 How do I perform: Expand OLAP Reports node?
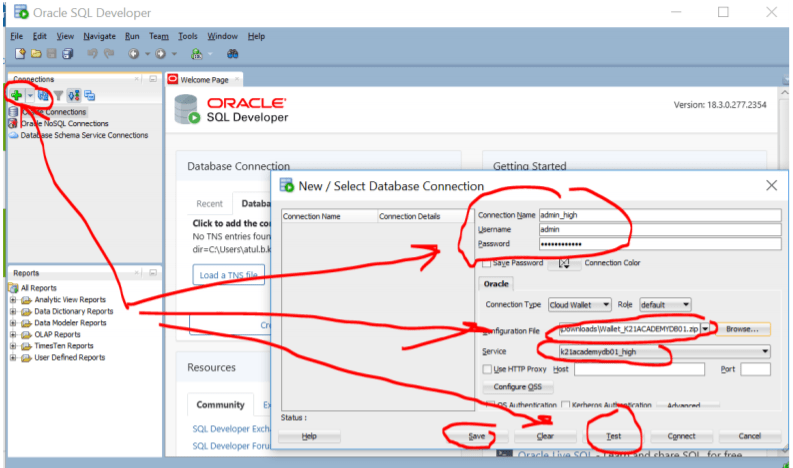pyautogui.click(x=13, y=334)
